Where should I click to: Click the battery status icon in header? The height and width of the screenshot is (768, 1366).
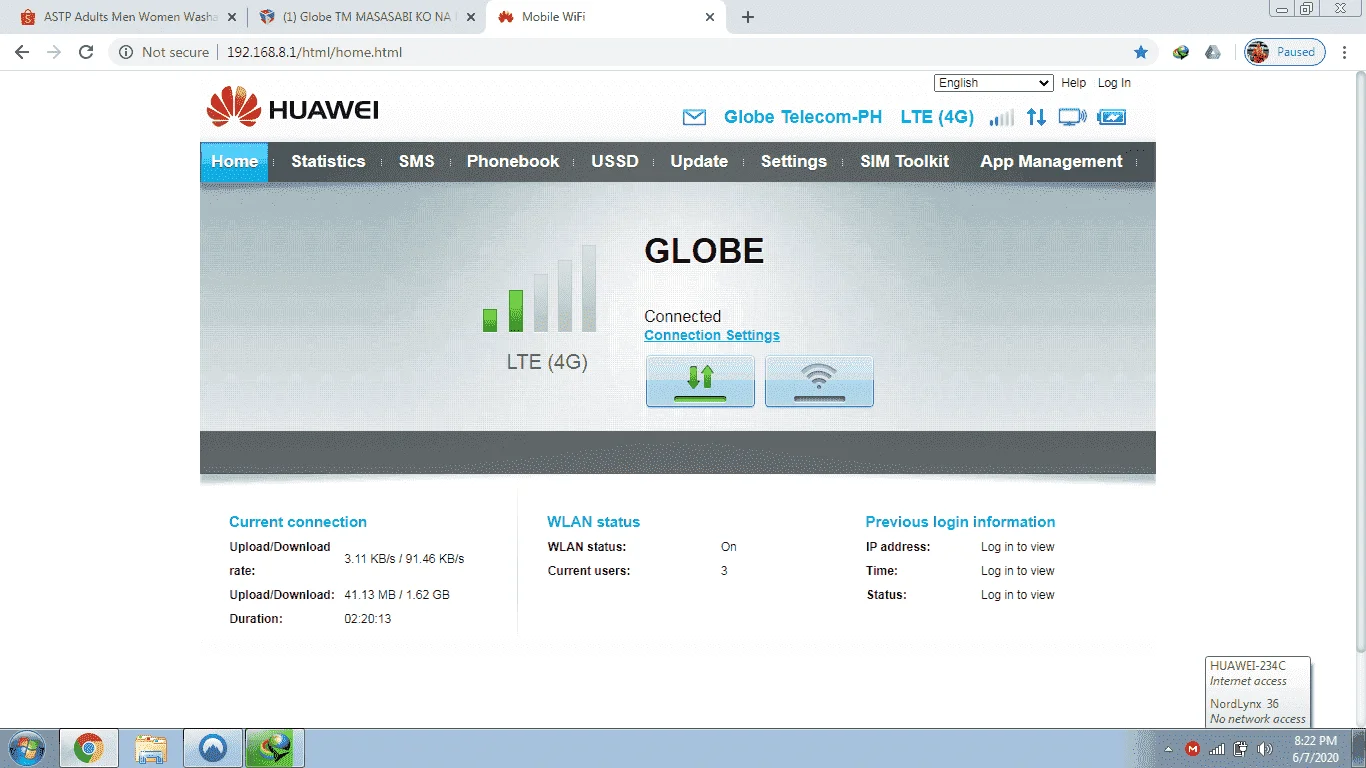click(1111, 117)
